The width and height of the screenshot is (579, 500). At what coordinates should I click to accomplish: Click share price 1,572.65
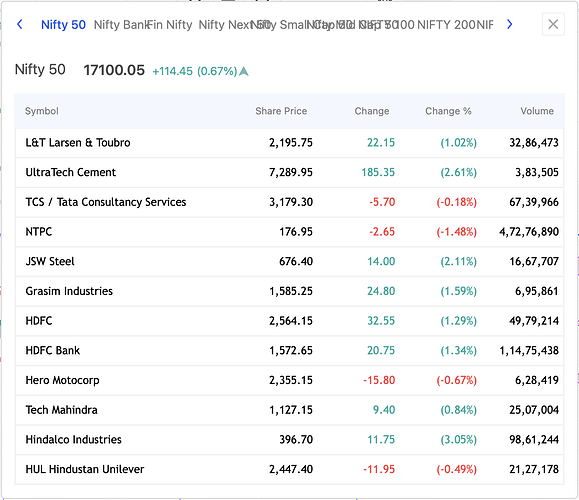click(291, 350)
